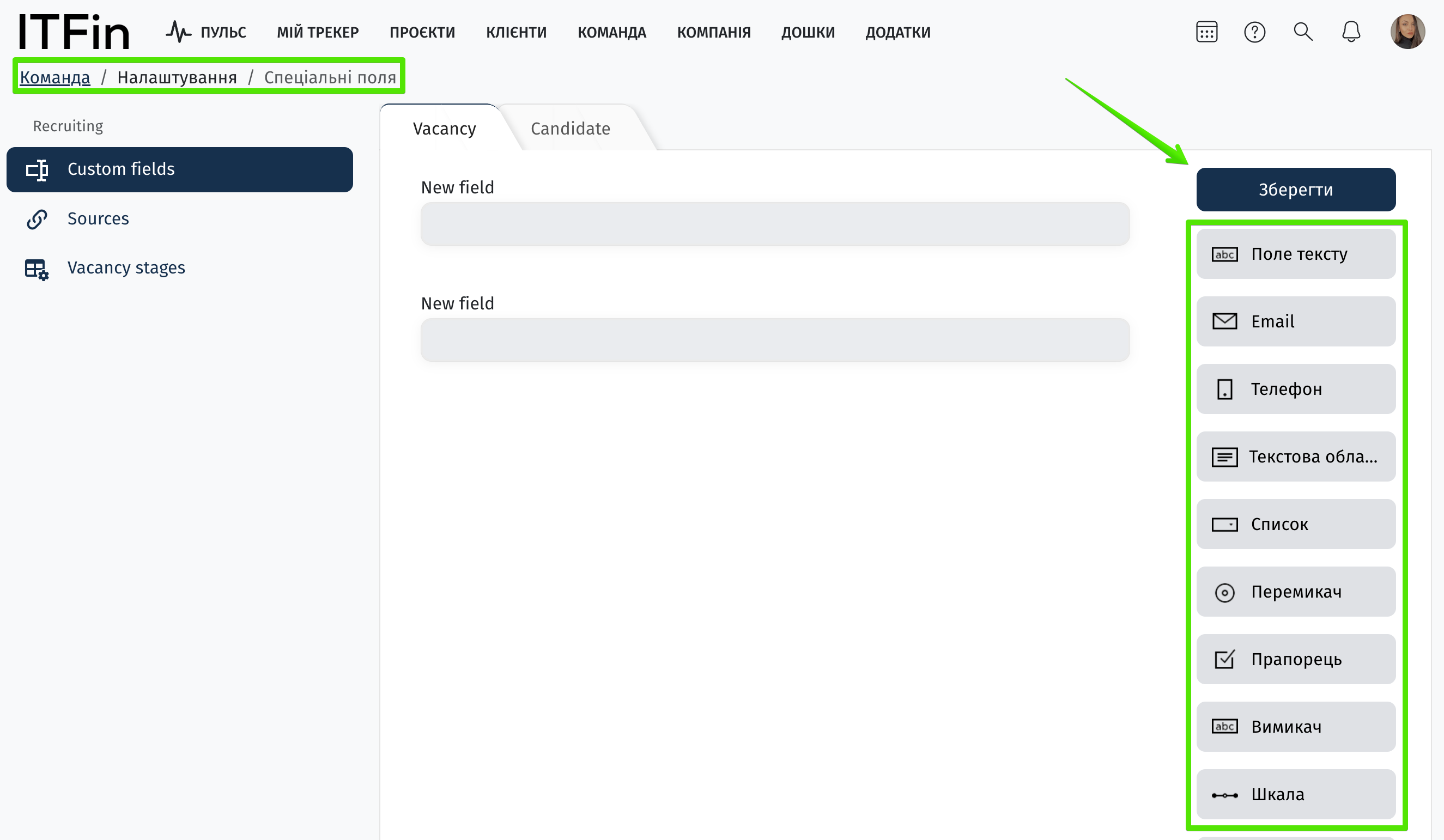The height and width of the screenshot is (840, 1444).
Task: Click the Команда breadcrumb link
Action: point(55,77)
